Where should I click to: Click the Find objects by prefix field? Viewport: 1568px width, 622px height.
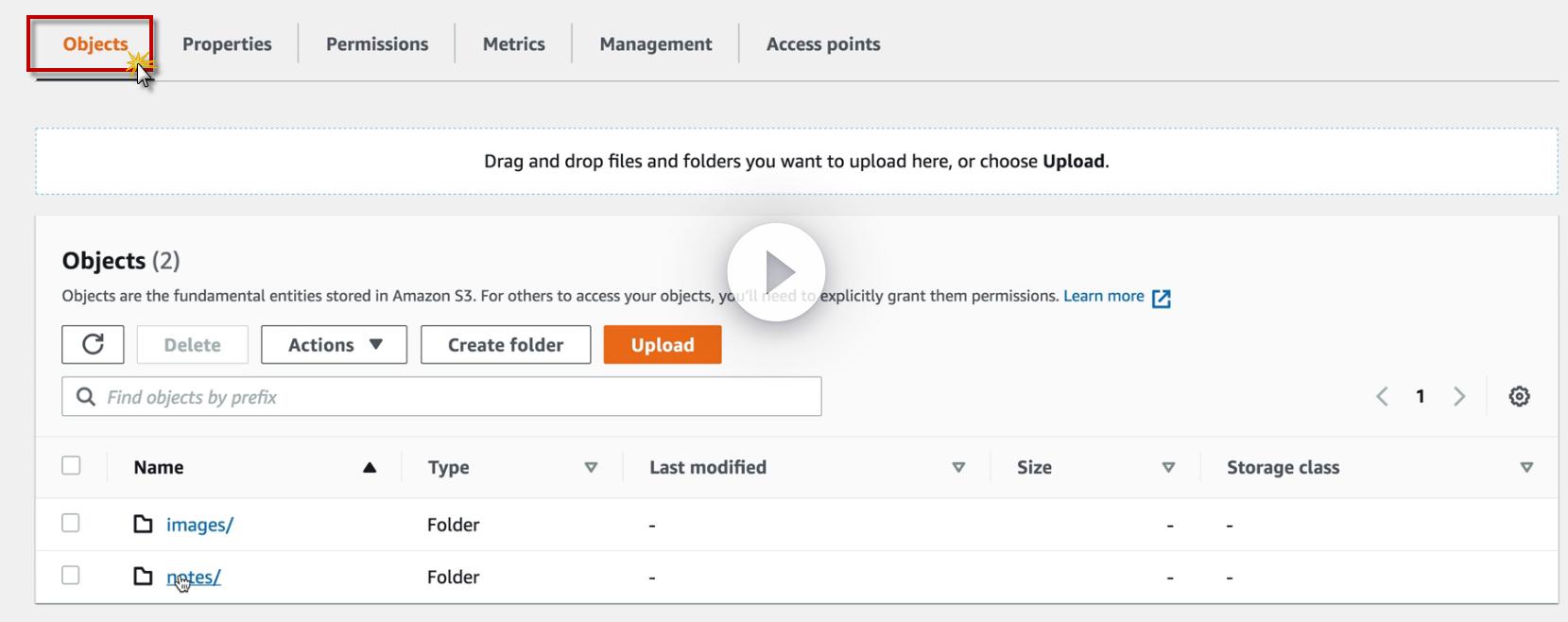tap(454, 397)
